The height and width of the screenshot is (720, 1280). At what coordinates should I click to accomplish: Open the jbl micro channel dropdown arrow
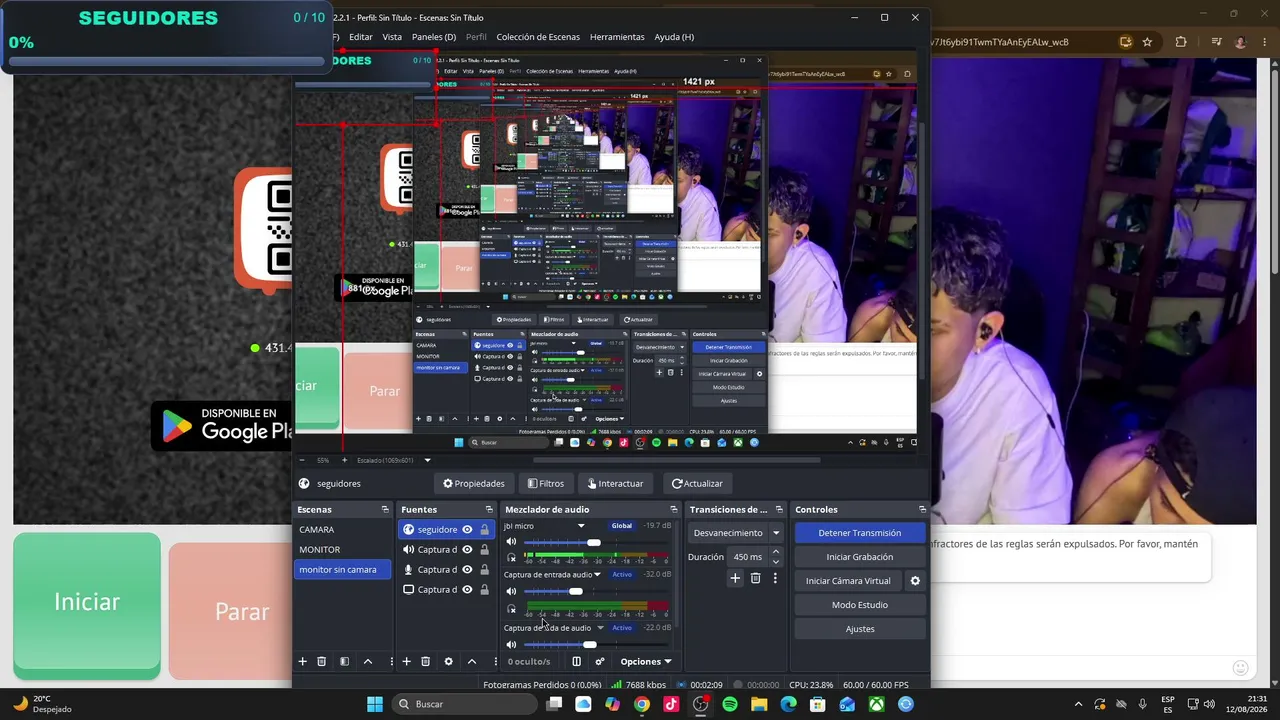[581, 526]
